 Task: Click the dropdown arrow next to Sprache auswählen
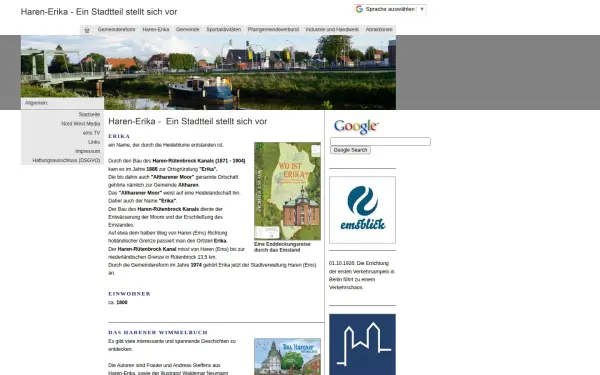point(422,9)
